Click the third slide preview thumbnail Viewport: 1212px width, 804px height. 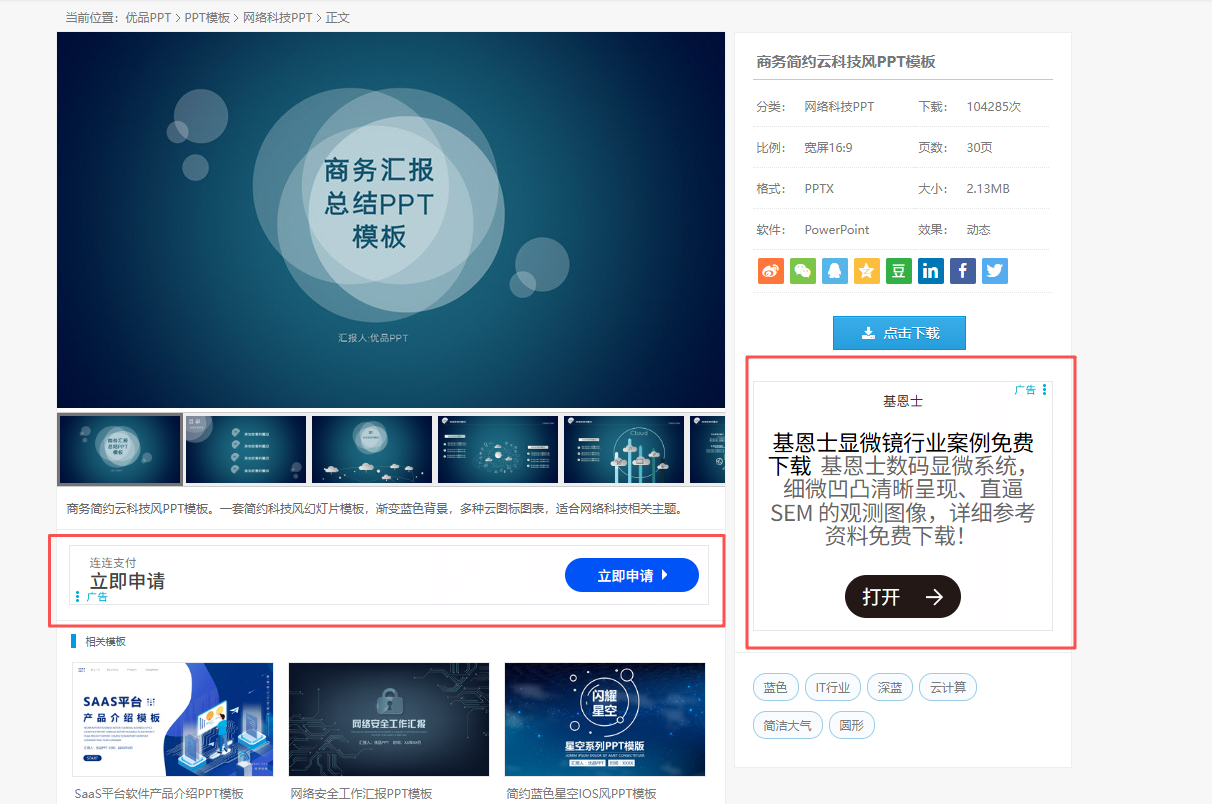(371, 449)
